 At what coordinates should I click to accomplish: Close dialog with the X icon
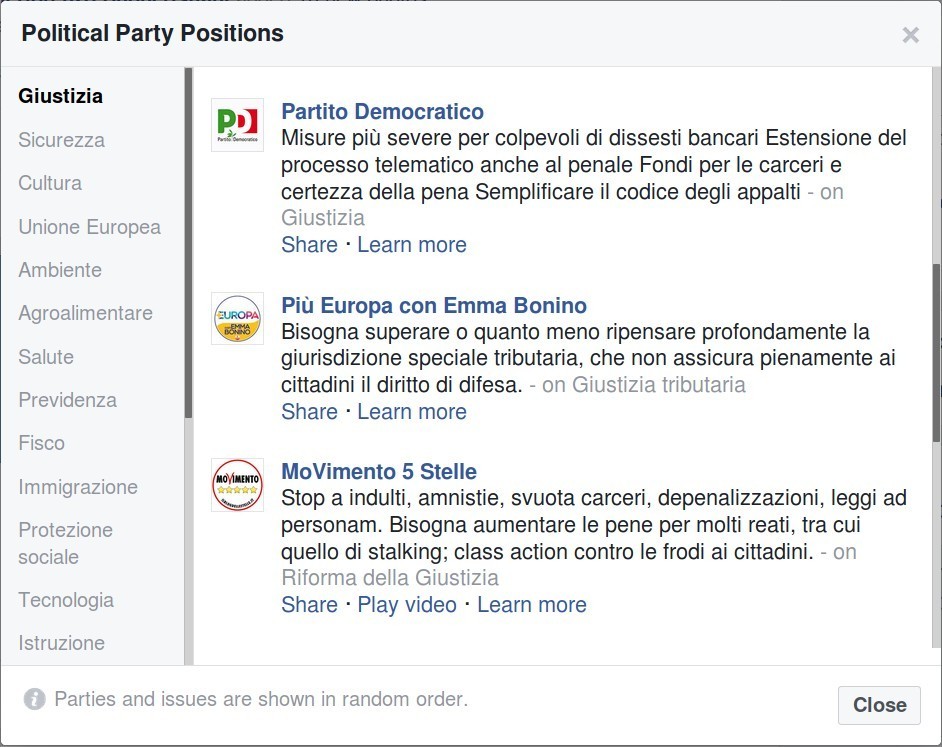coord(910,35)
